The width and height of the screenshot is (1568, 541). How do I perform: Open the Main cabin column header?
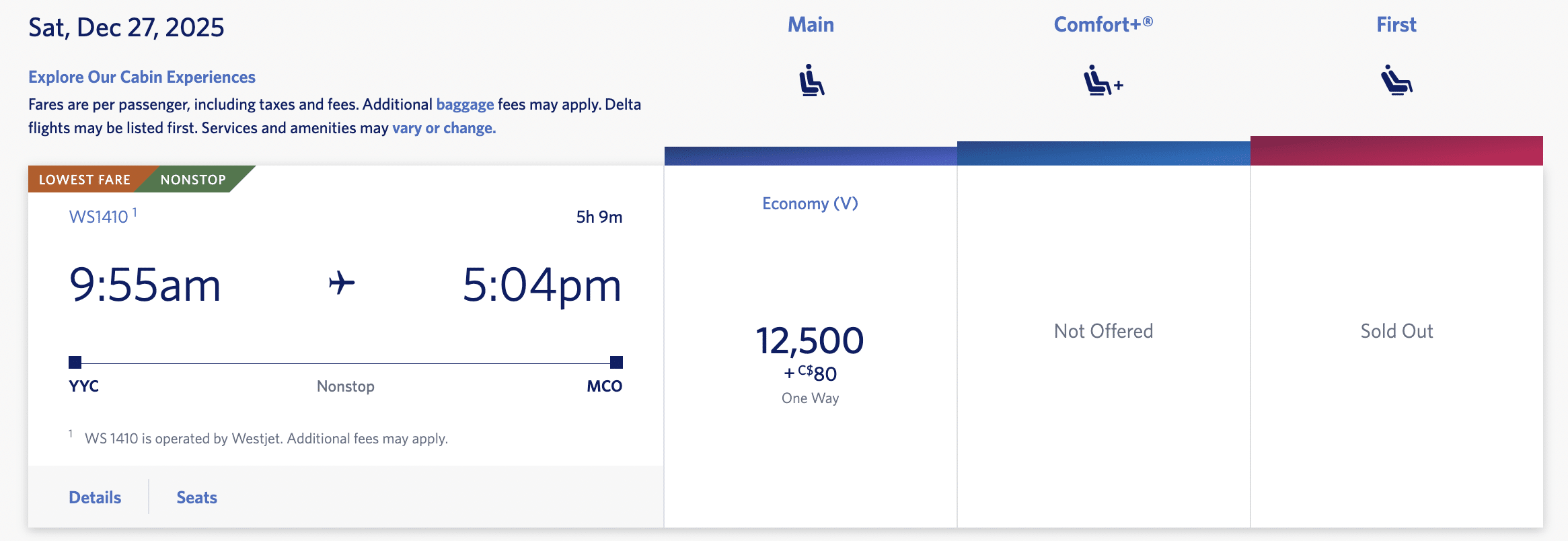[x=811, y=25]
